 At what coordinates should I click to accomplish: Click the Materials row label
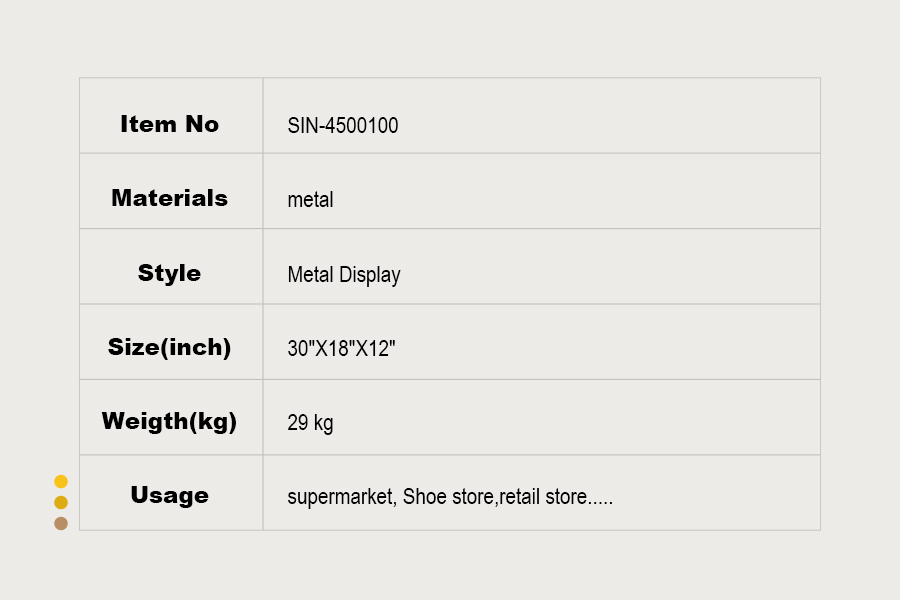point(169,198)
